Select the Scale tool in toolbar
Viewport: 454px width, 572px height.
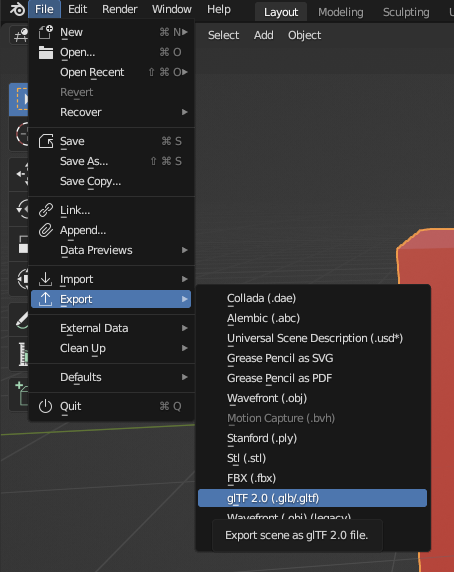coord(20,244)
